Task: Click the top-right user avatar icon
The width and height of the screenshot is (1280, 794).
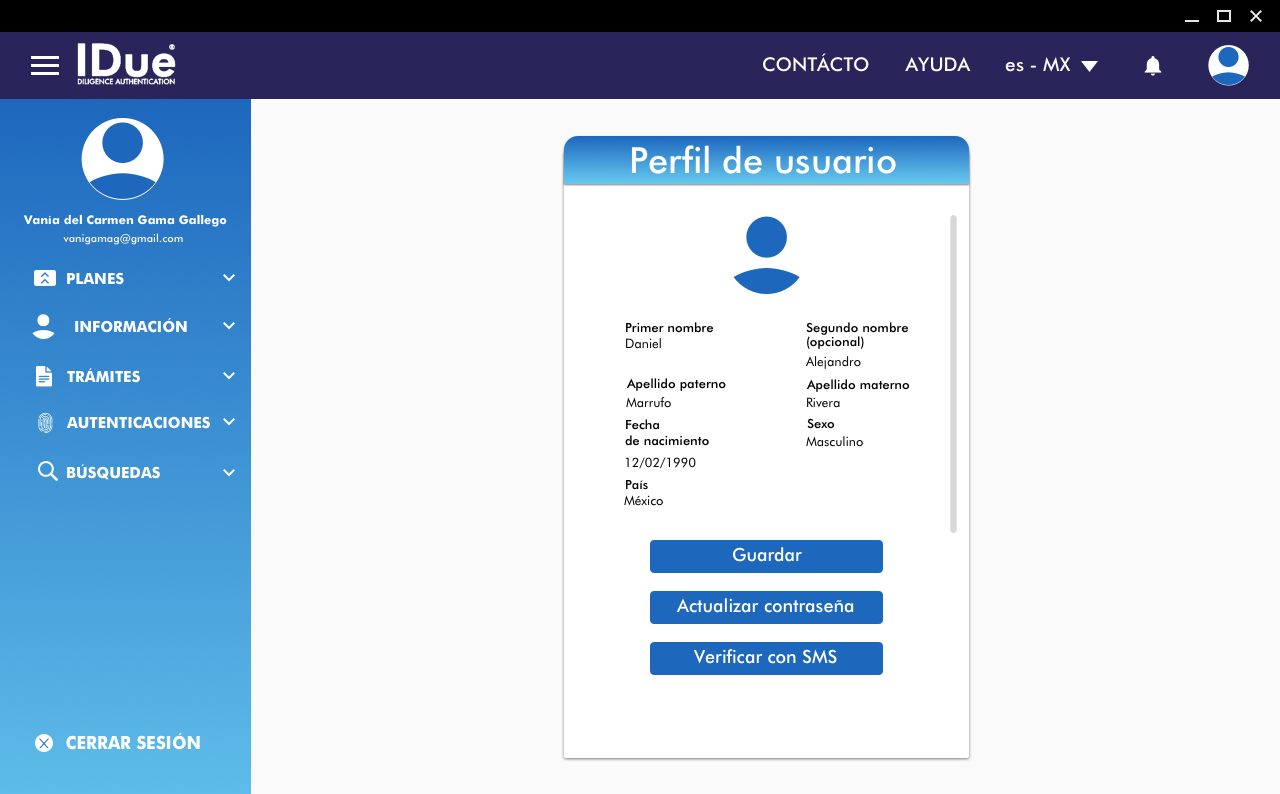Action: pyautogui.click(x=1227, y=66)
